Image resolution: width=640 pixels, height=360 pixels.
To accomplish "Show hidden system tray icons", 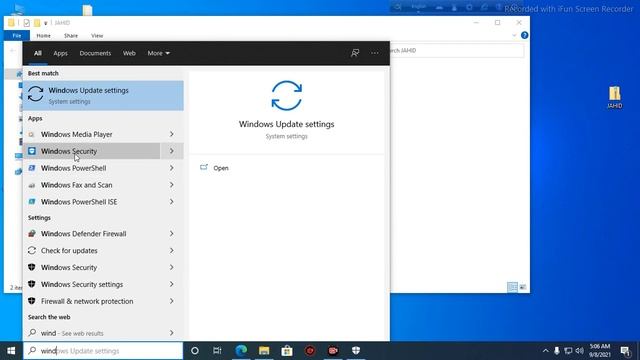I will click(546, 351).
